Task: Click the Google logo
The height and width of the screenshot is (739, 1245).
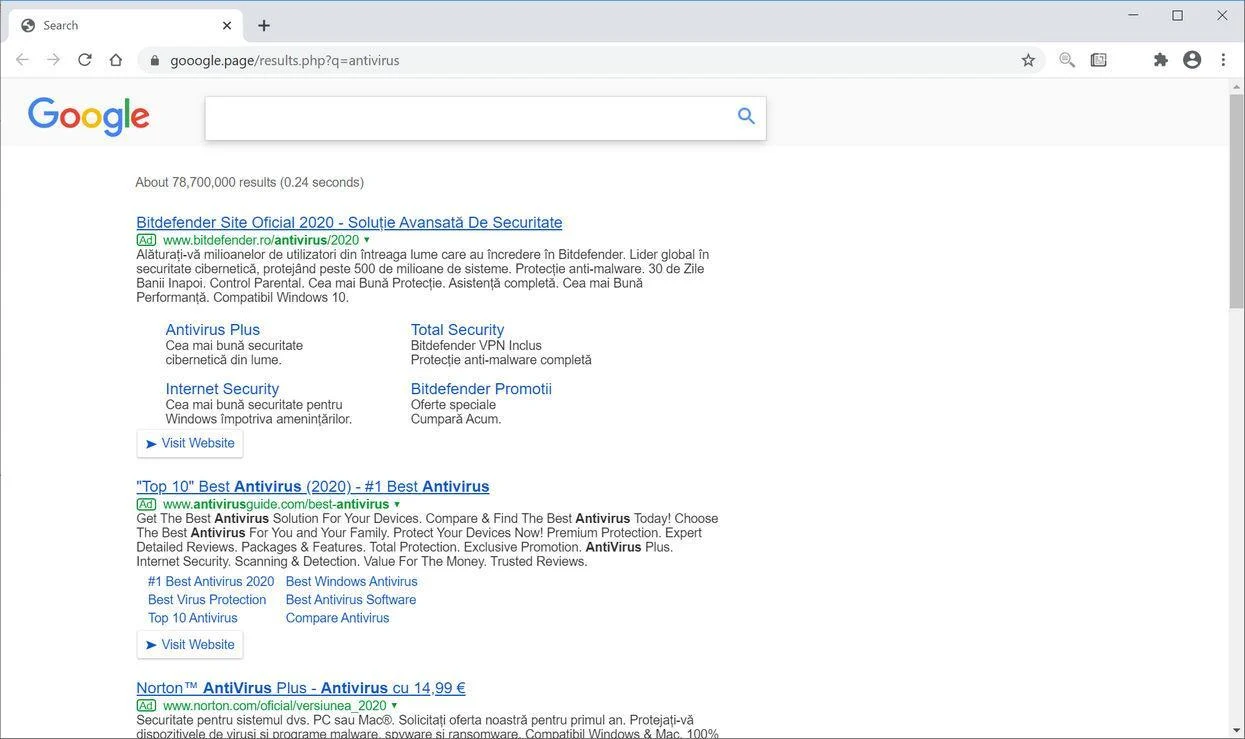Action: click(x=89, y=117)
